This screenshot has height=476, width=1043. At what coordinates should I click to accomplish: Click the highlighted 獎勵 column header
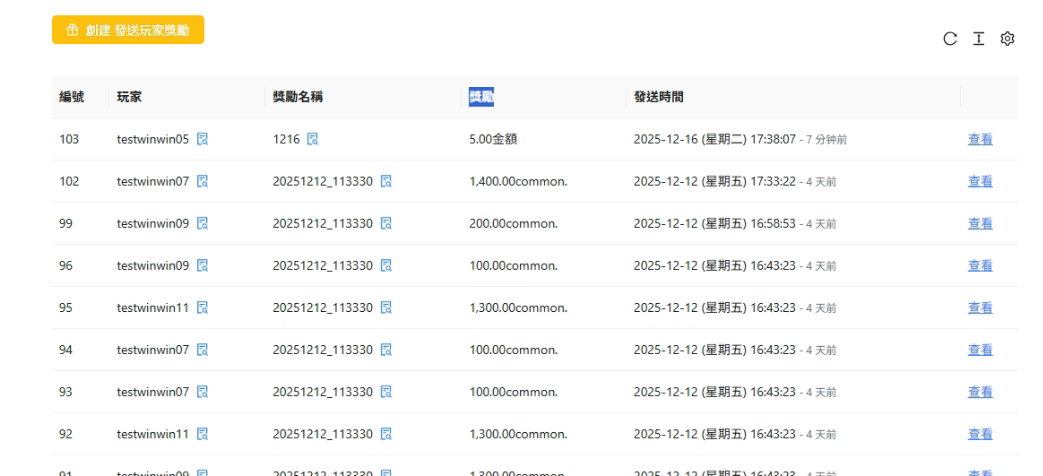(481, 97)
